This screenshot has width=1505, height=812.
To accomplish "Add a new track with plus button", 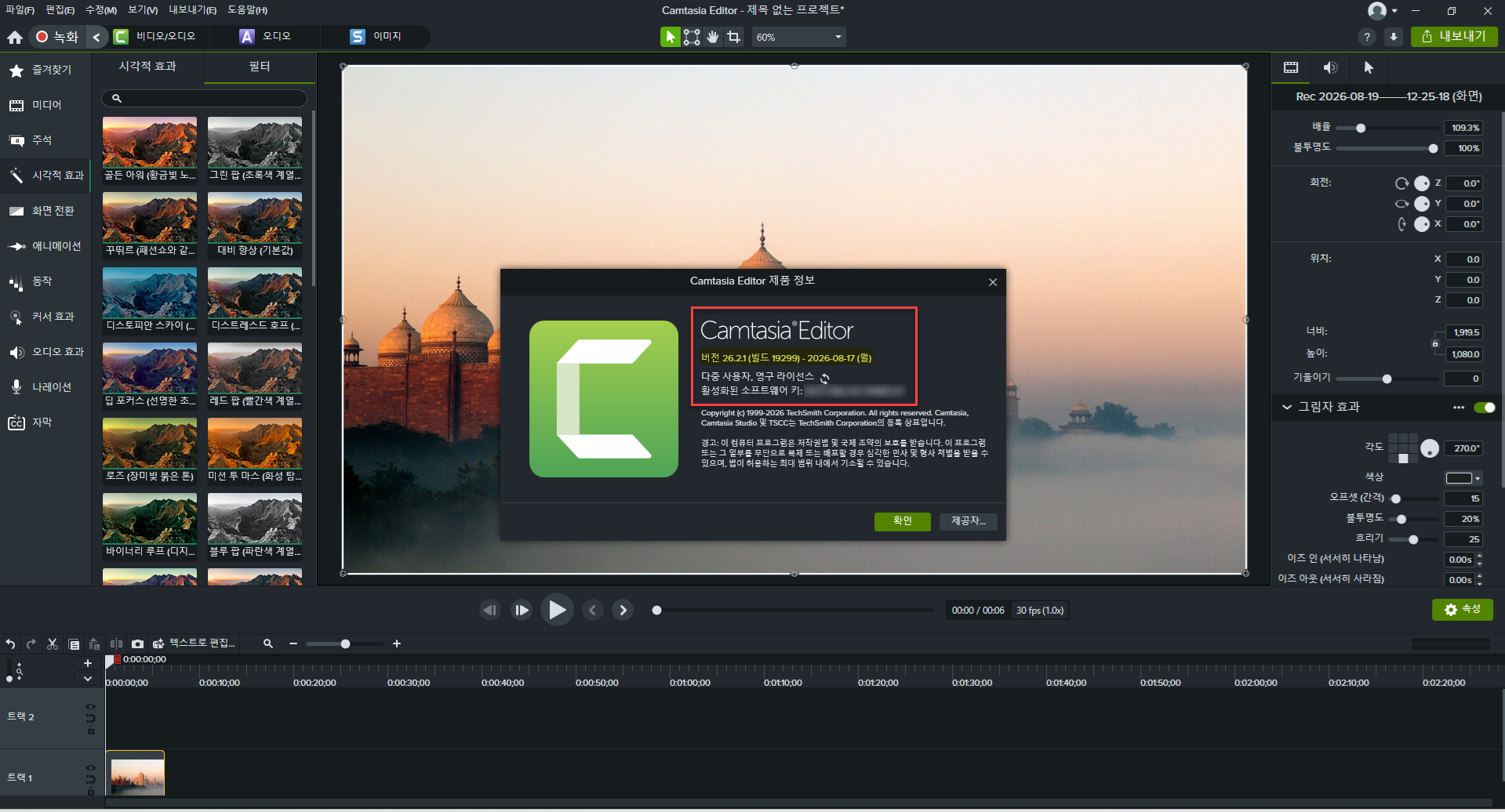I will click(x=88, y=663).
